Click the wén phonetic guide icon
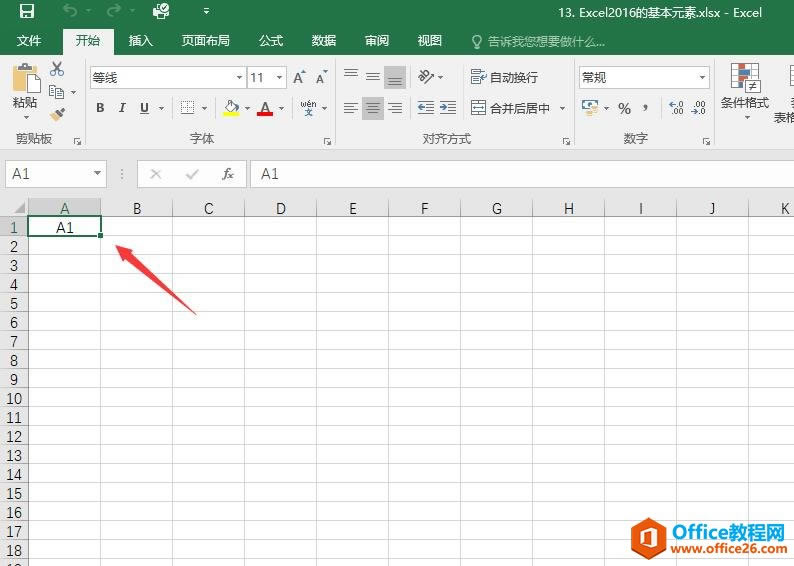The height and width of the screenshot is (566, 794). tap(308, 107)
